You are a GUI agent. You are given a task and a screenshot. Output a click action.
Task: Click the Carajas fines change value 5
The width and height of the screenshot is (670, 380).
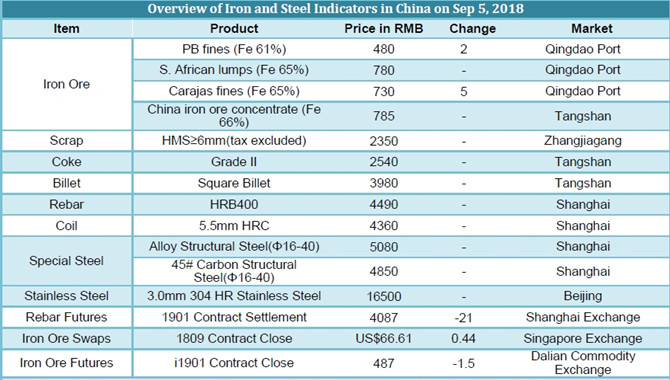(464, 91)
